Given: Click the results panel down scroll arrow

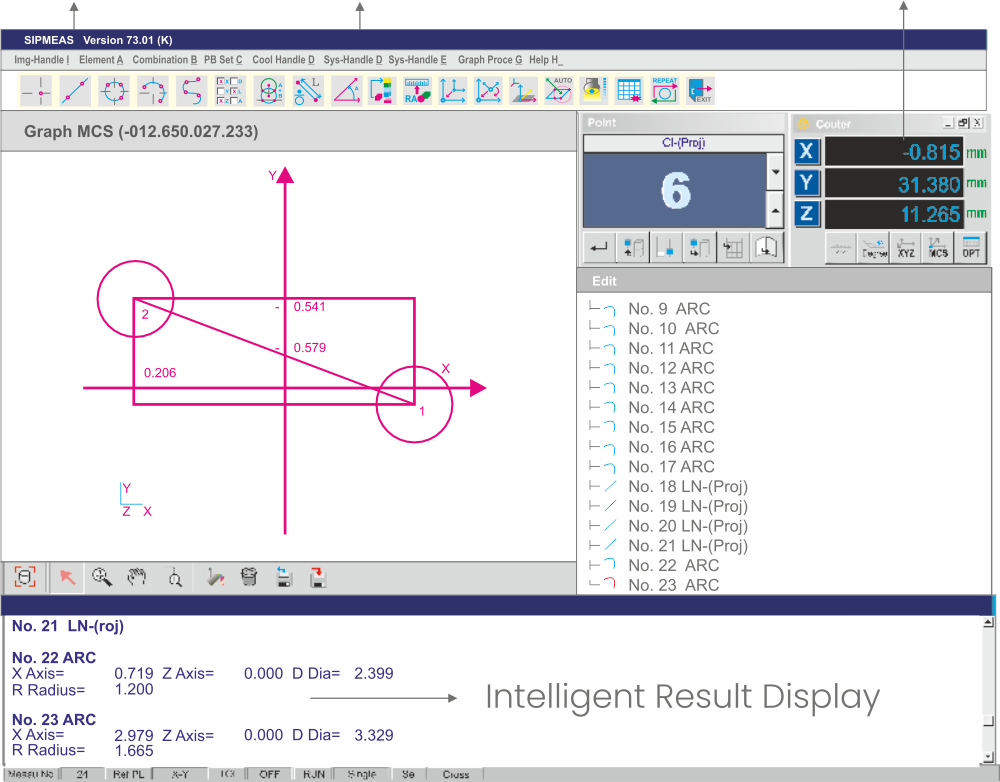Looking at the screenshot, I should [x=989, y=755].
